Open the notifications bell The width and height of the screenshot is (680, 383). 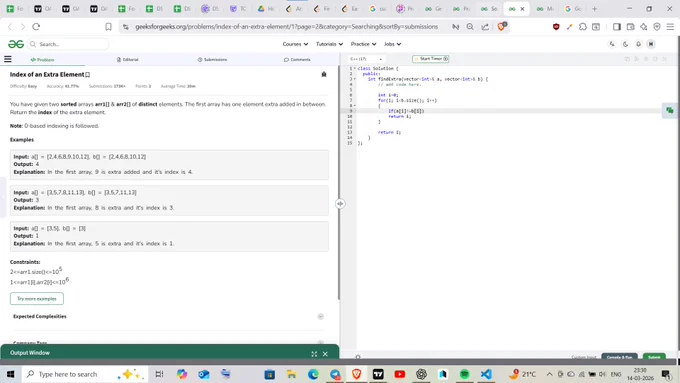[638, 44]
